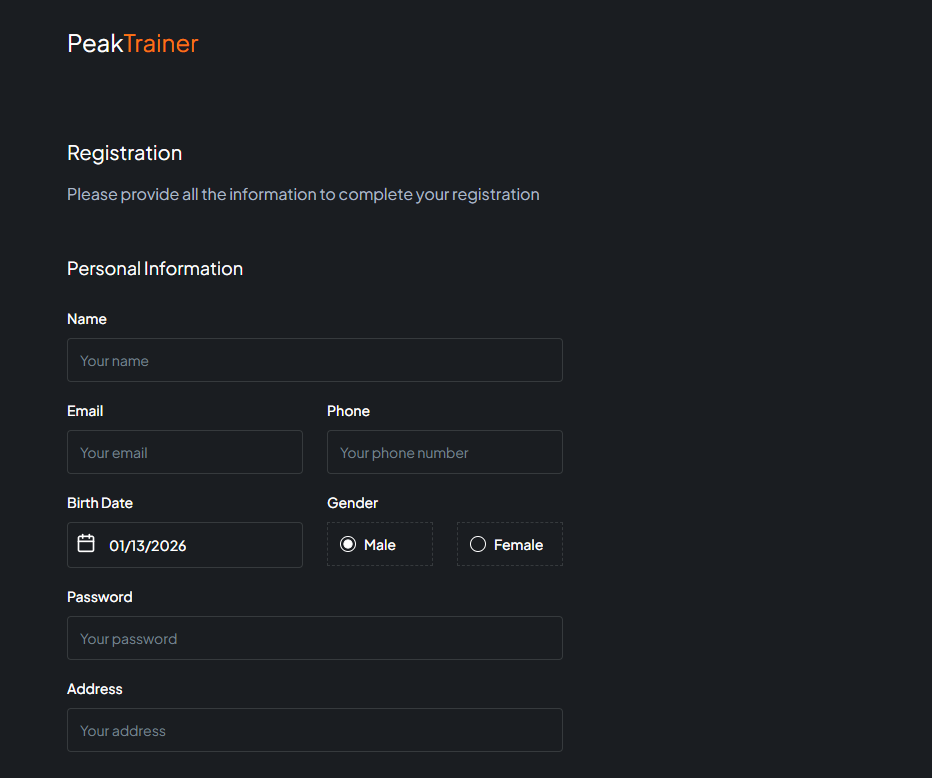Click the date value 01/13/2026
This screenshot has height=778, width=932.
[x=148, y=545]
